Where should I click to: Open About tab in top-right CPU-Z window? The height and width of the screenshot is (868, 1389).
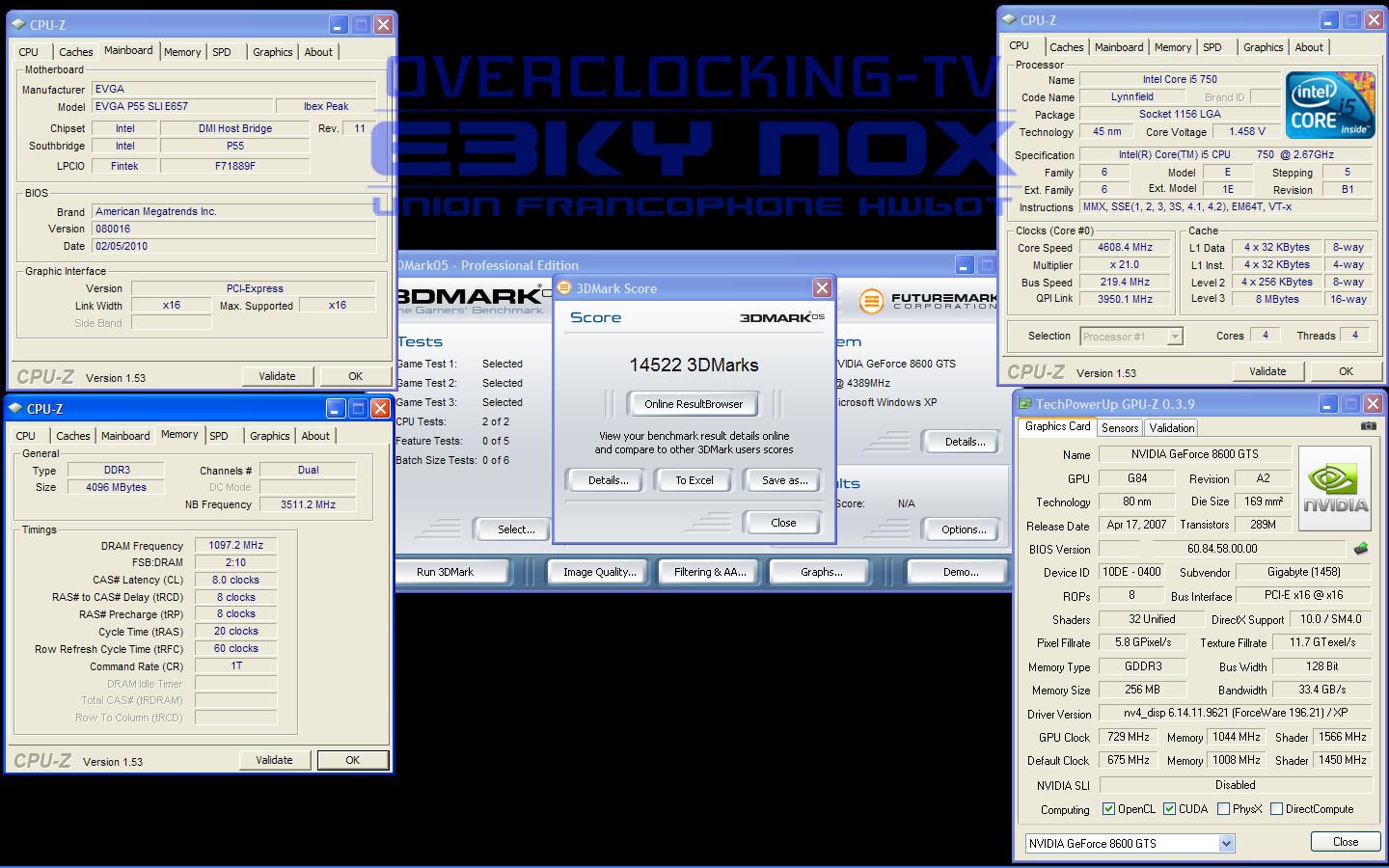1309,47
